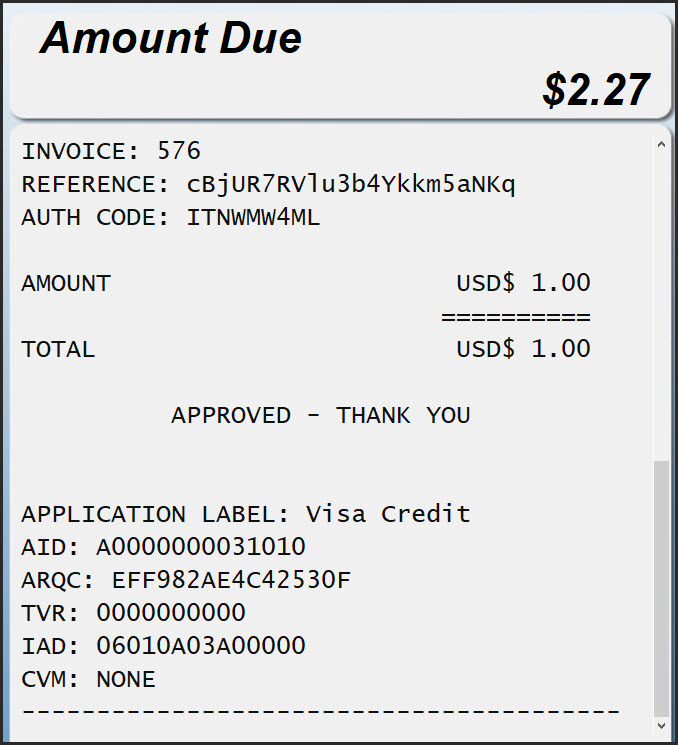678x745 pixels.
Task: Click the Amount Due heading
Action: [x=171, y=39]
